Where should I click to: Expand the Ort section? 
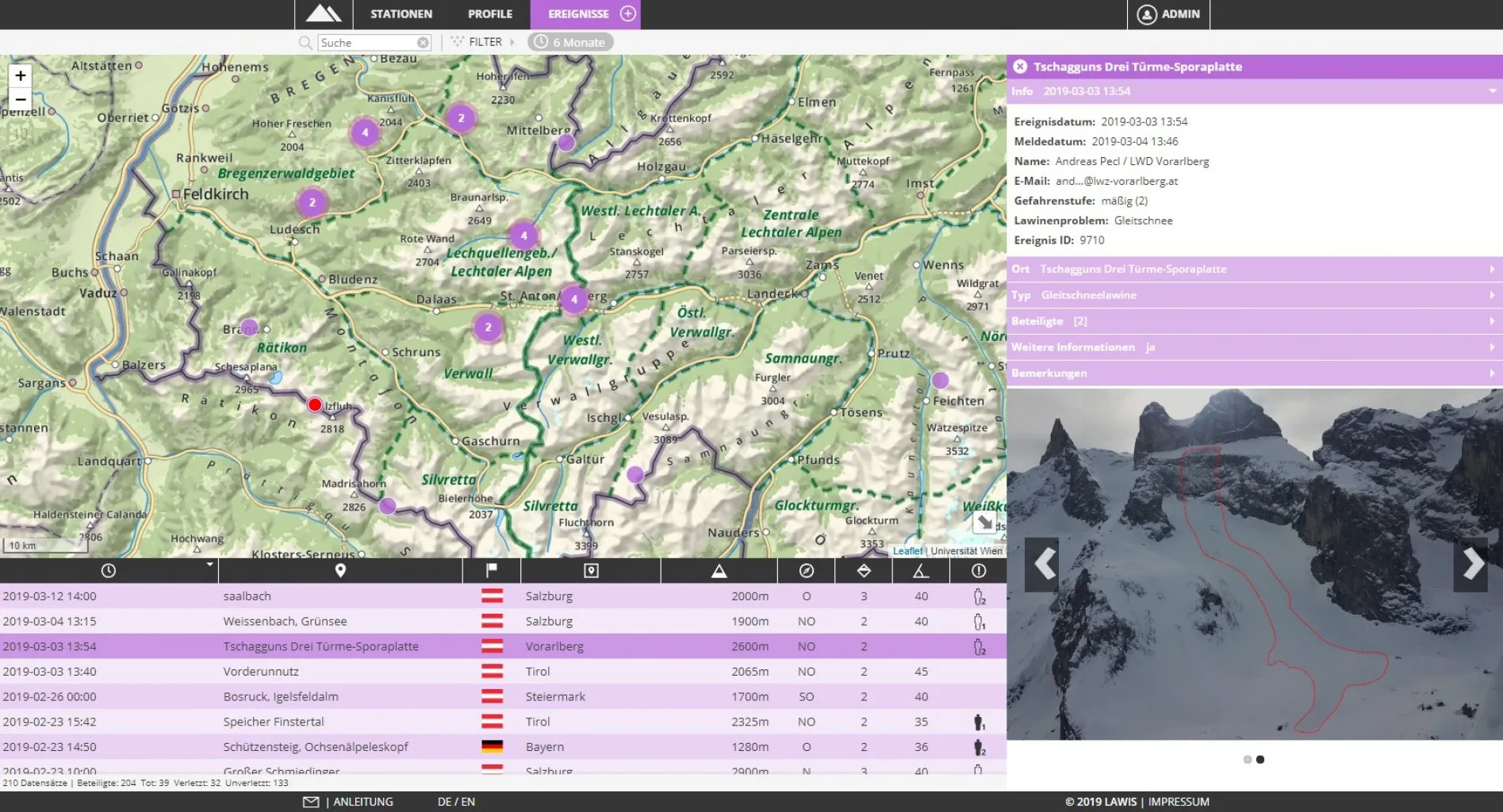point(1253,269)
